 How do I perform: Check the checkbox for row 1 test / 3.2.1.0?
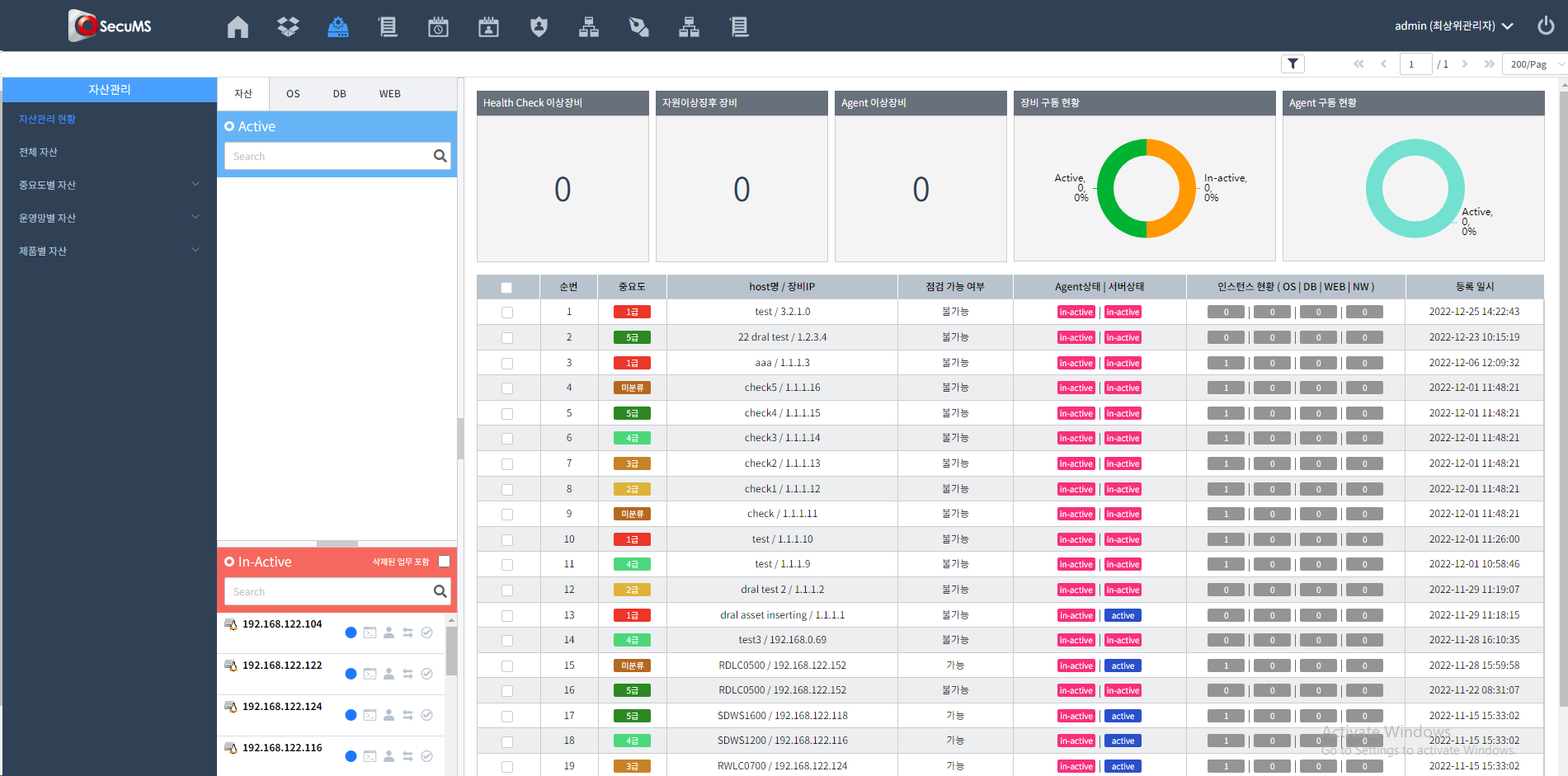[x=507, y=313]
